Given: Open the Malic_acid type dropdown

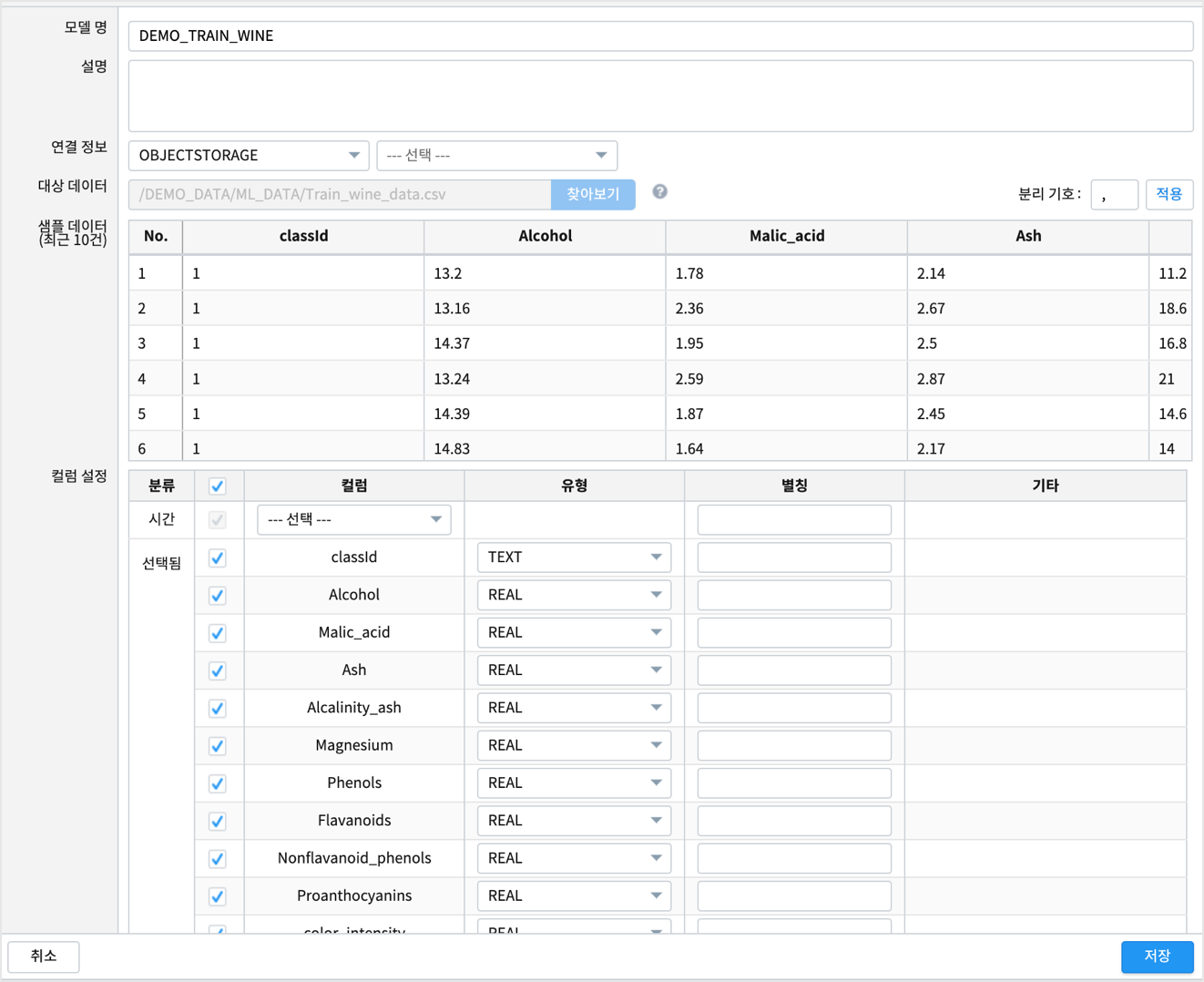Looking at the screenshot, I should click(x=574, y=632).
